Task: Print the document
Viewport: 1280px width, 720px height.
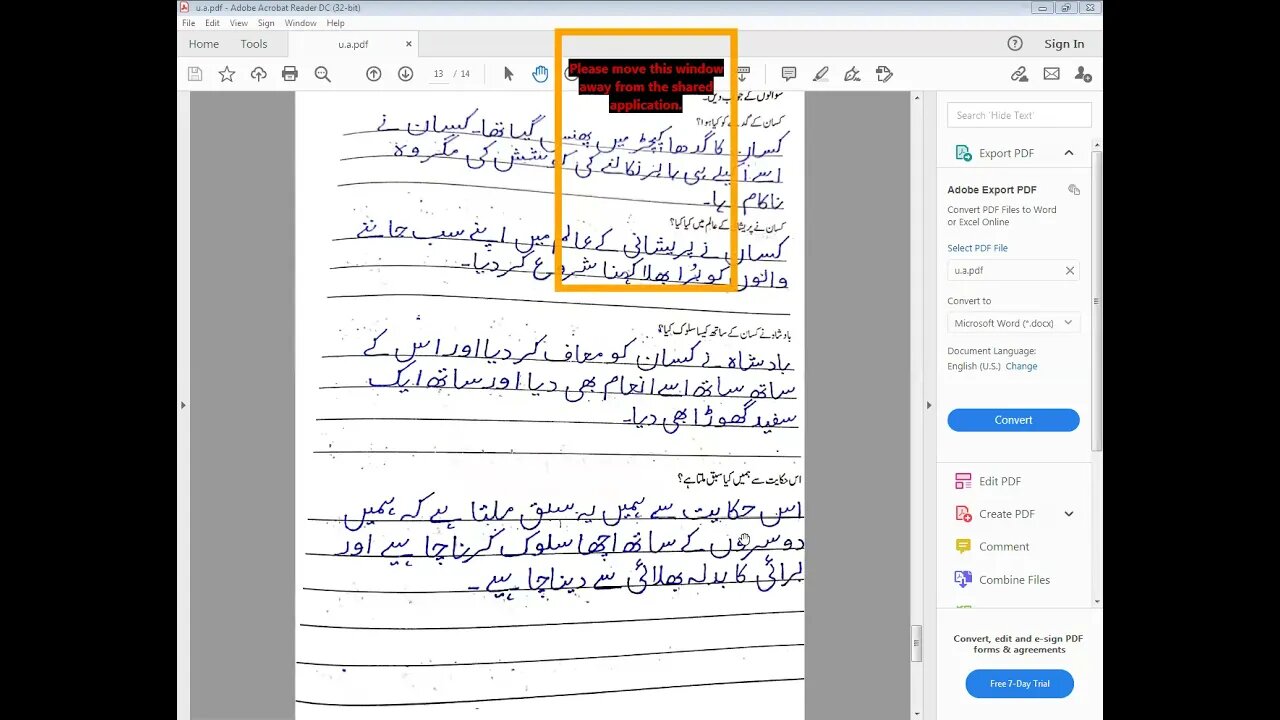Action: pyautogui.click(x=290, y=74)
